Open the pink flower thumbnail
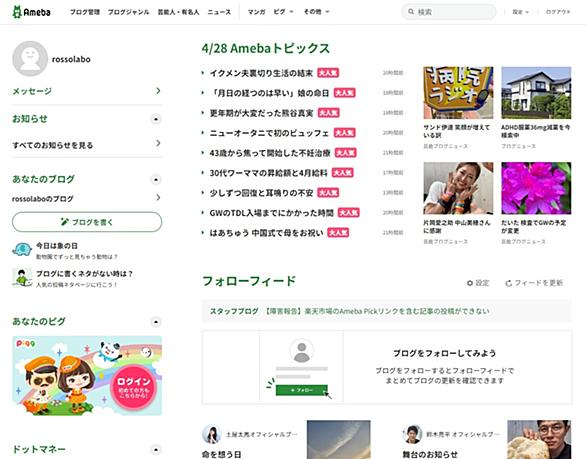Viewport: 586px width, 459px height. 536,188
